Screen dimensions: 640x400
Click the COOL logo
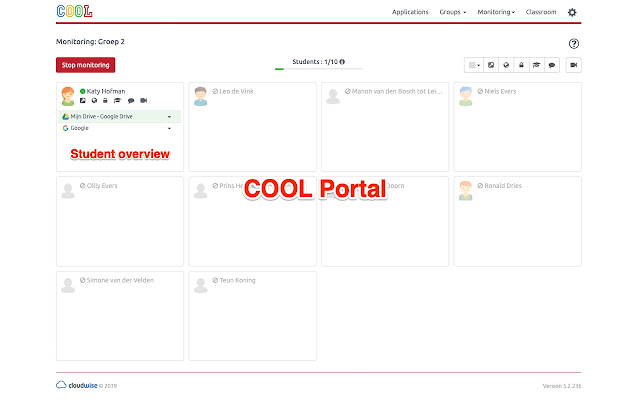74,11
